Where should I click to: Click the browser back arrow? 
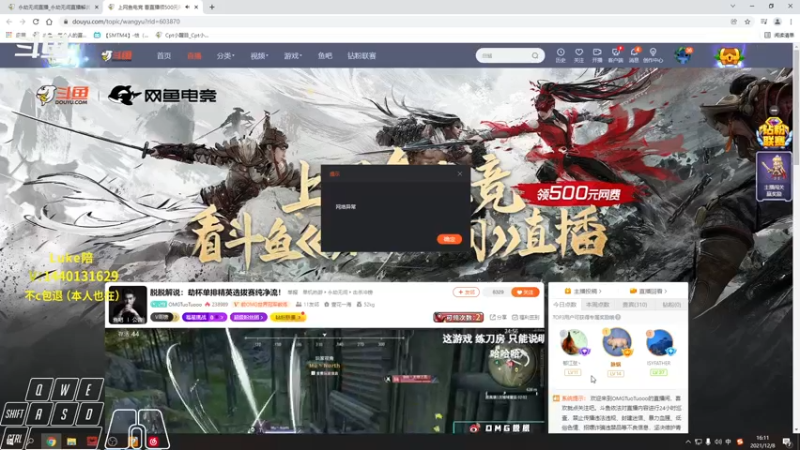9,21
